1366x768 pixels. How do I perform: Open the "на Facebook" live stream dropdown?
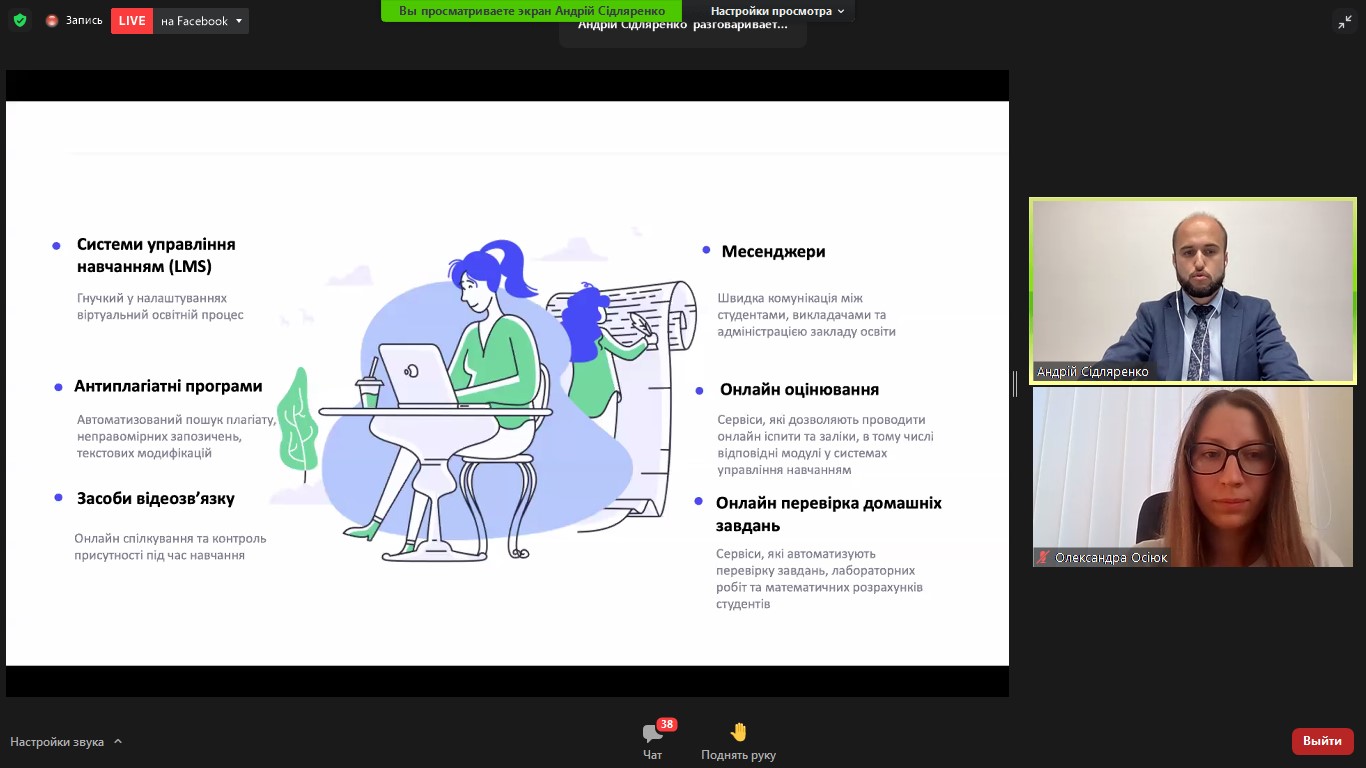click(201, 21)
